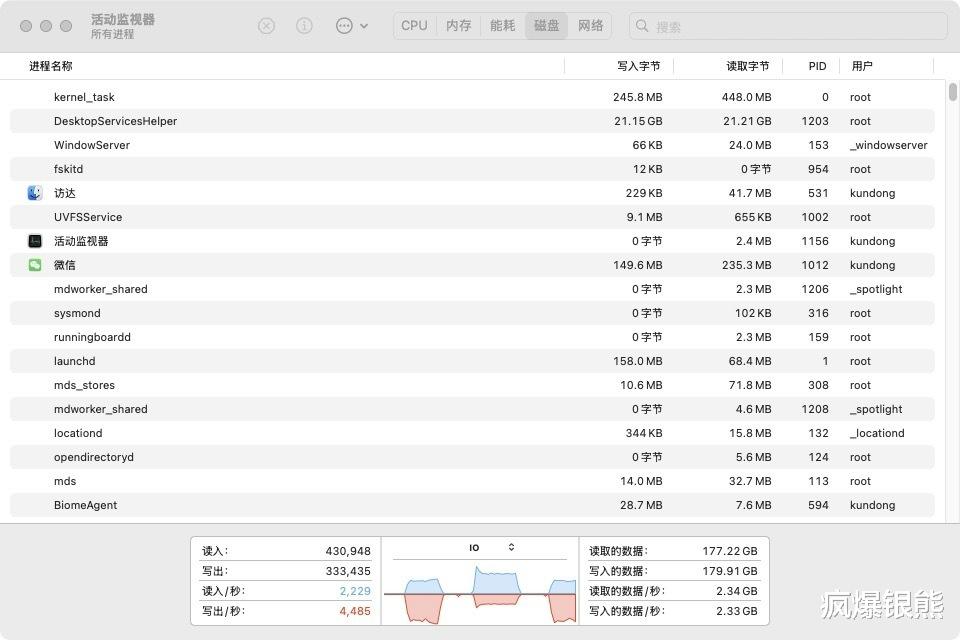Click the _locationd user cell
The height and width of the screenshot is (640, 960).
(x=877, y=433)
